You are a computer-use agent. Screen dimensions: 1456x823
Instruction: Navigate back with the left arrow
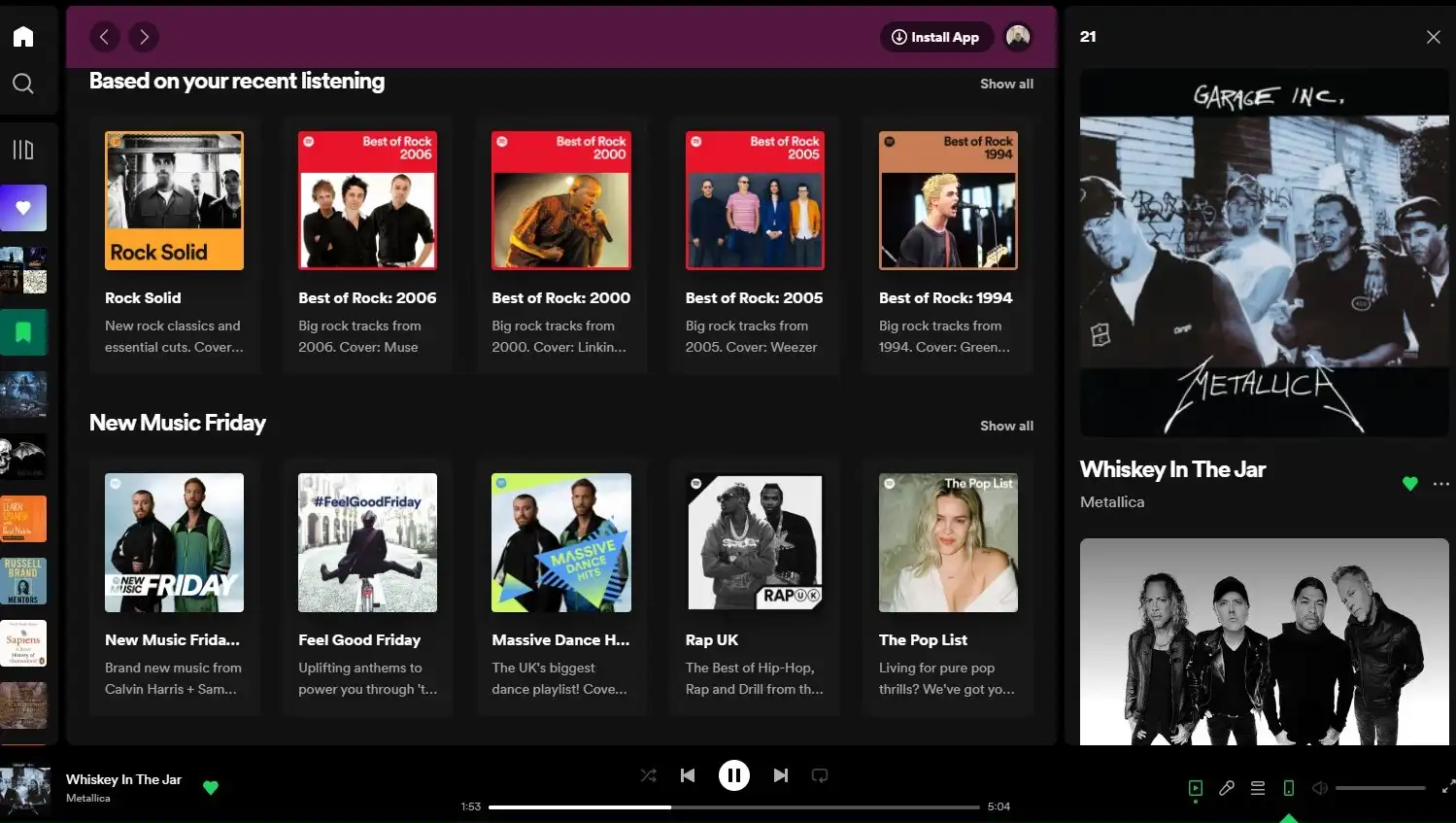[x=105, y=37]
